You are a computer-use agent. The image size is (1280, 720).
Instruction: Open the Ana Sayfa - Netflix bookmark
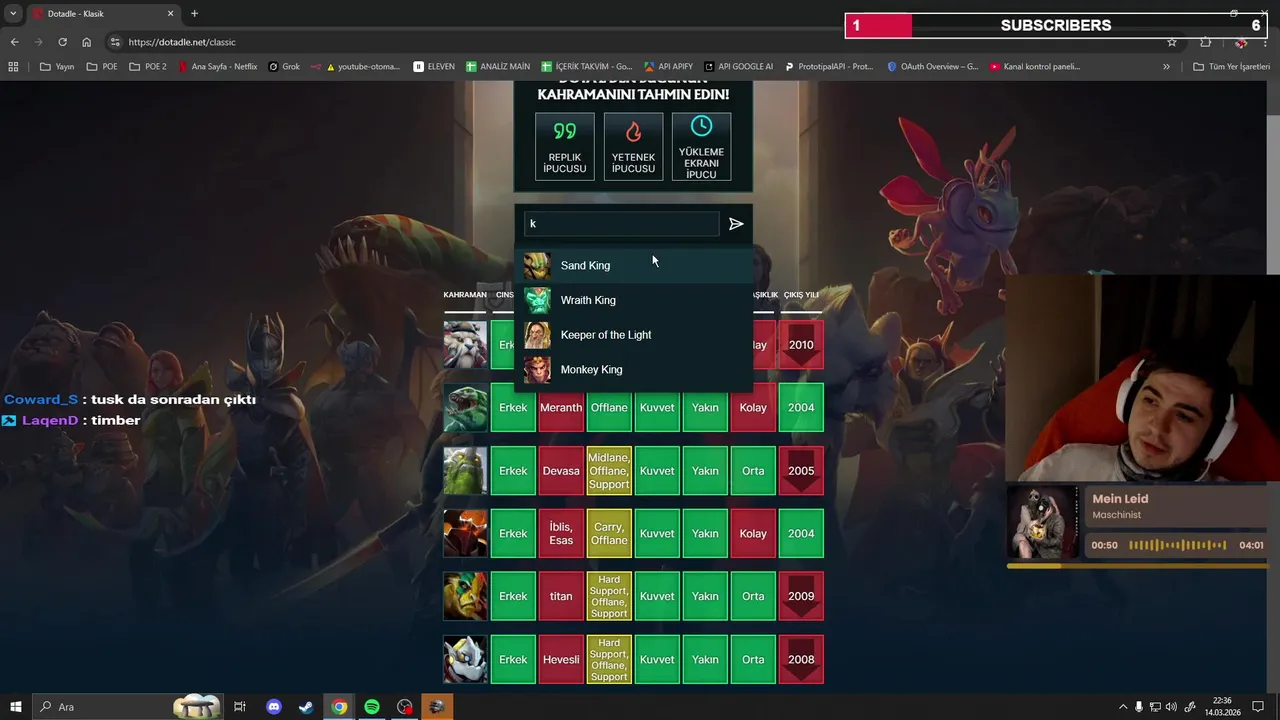point(217,67)
